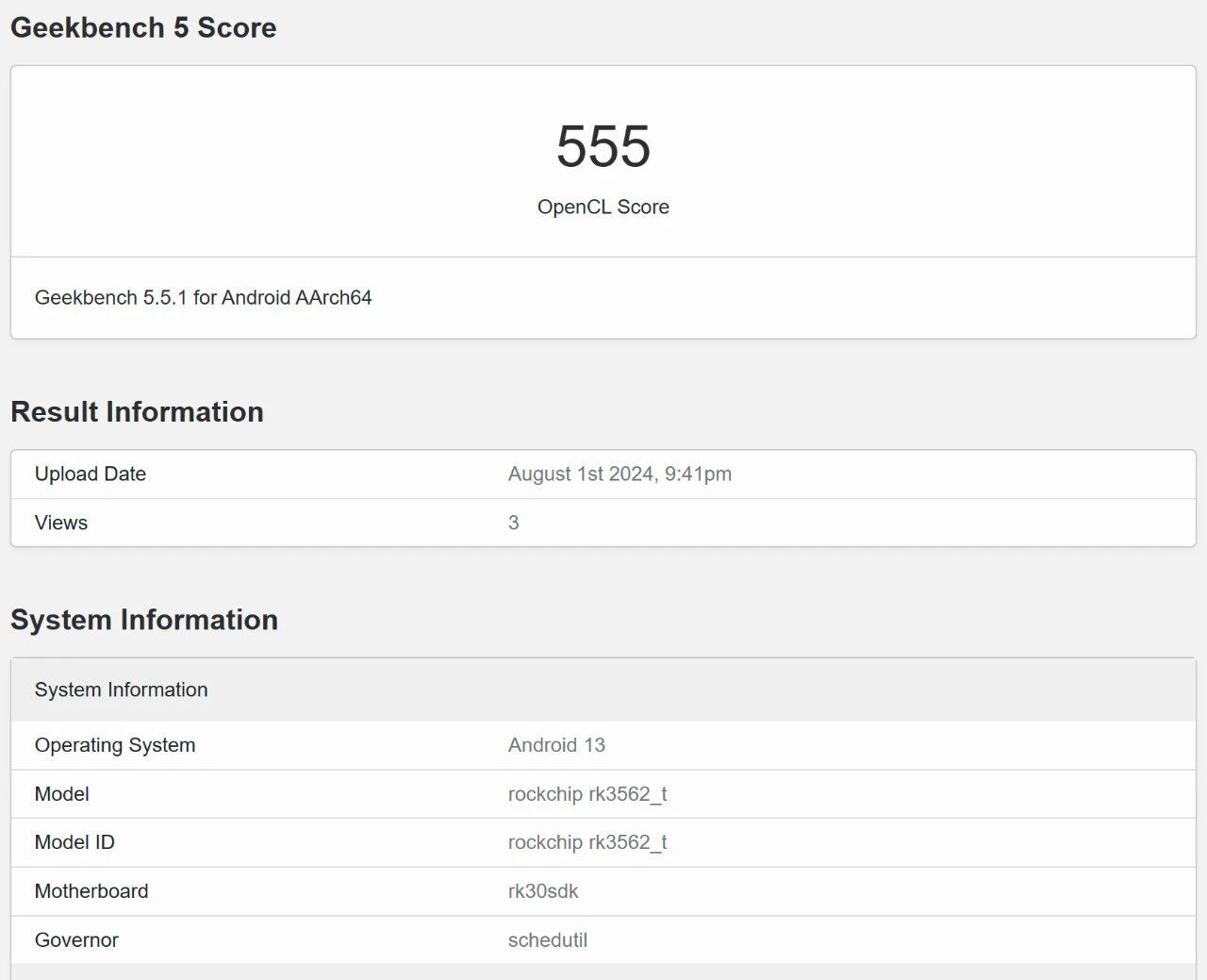Click the Model row label
This screenshot has height=980, width=1207.
(62, 794)
